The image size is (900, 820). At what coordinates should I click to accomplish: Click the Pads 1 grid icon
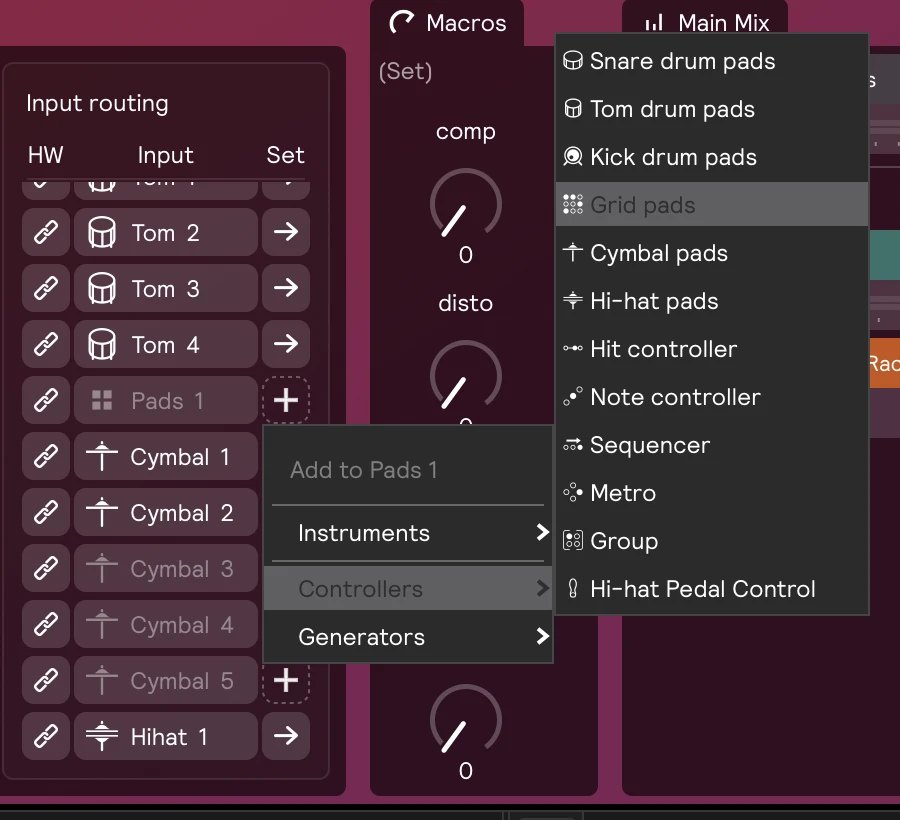click(x=102, y=401)
